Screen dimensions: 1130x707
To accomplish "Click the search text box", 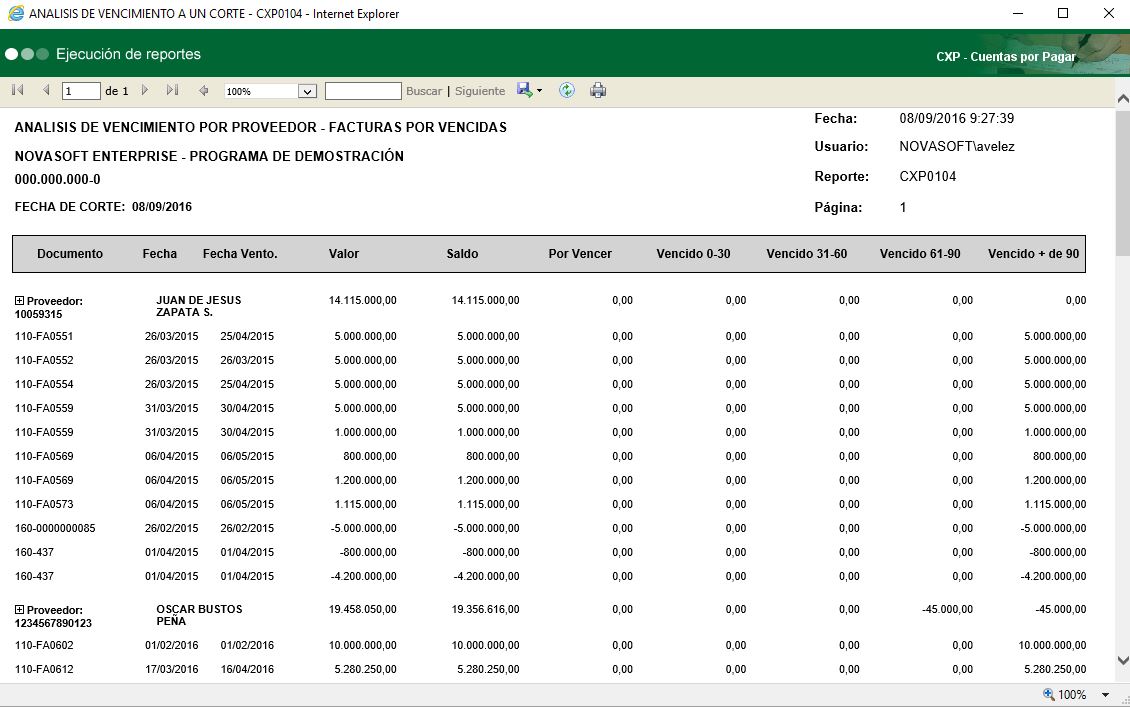I will (x=362, y=91).
